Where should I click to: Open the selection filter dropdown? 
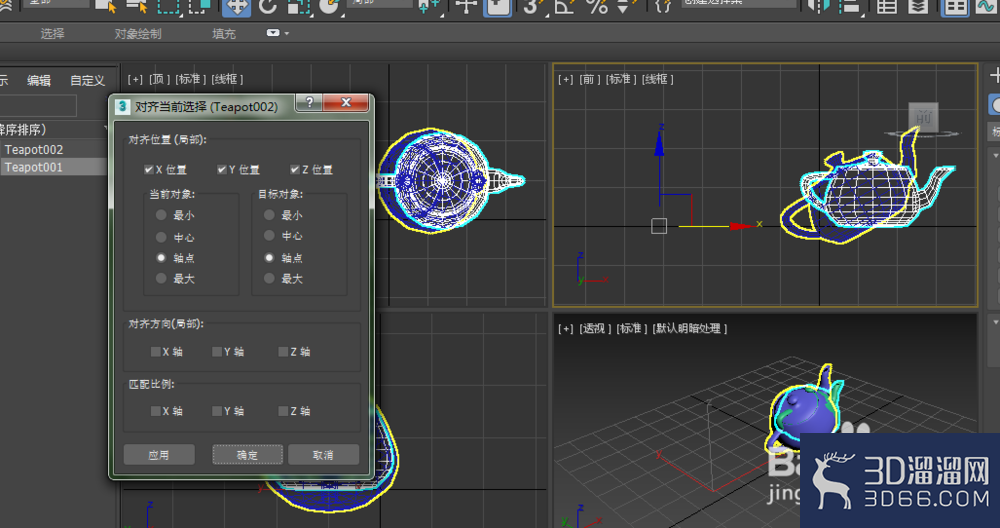[56, 3]
